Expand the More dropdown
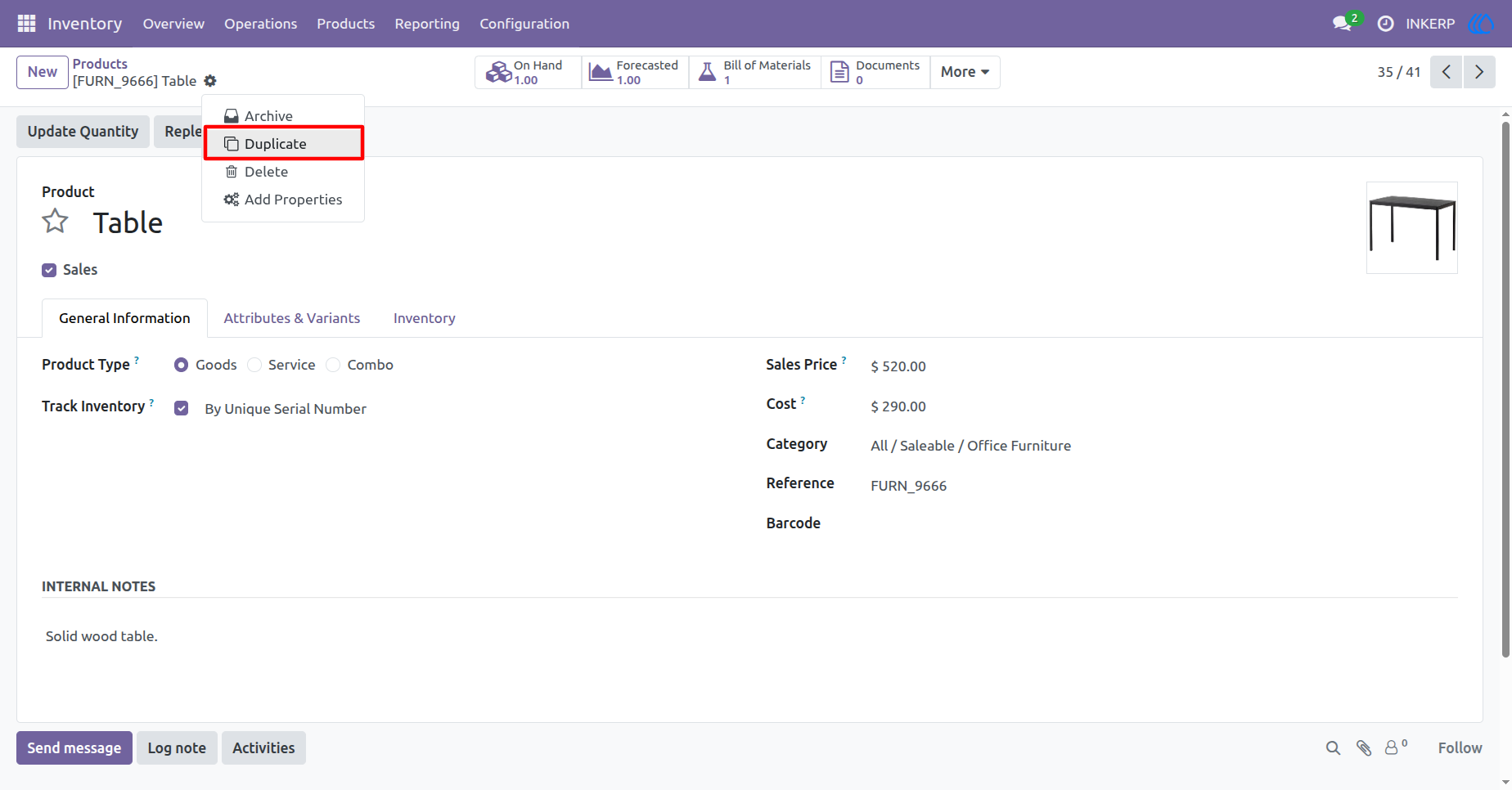 click(965, 72)
